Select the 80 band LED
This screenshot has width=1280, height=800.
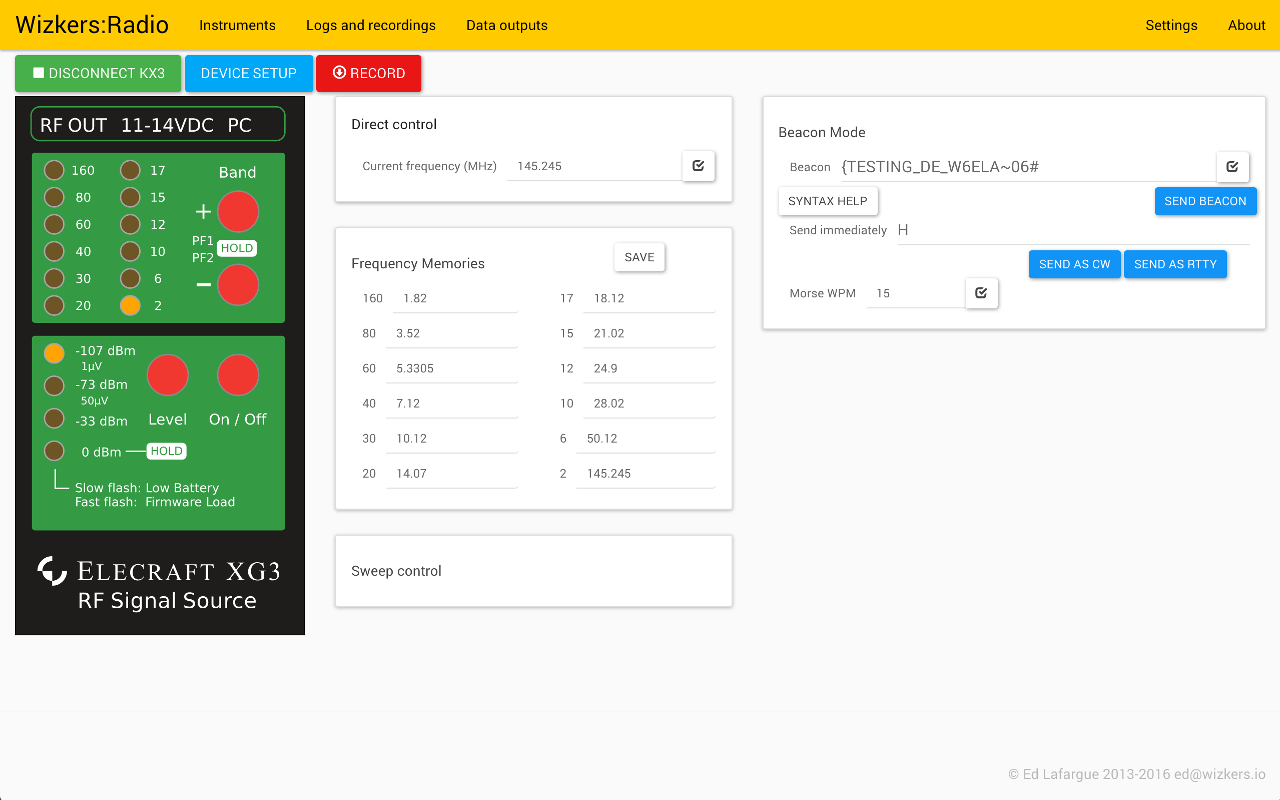tap(54, 197)
